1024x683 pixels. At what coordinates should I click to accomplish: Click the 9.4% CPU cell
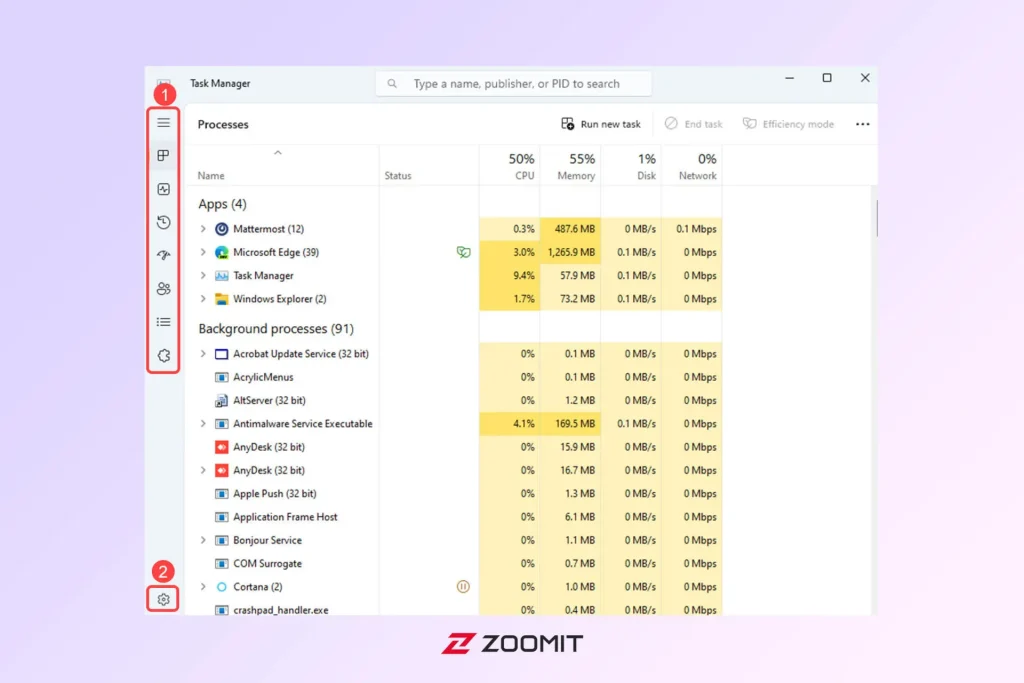tap(509, 276)
